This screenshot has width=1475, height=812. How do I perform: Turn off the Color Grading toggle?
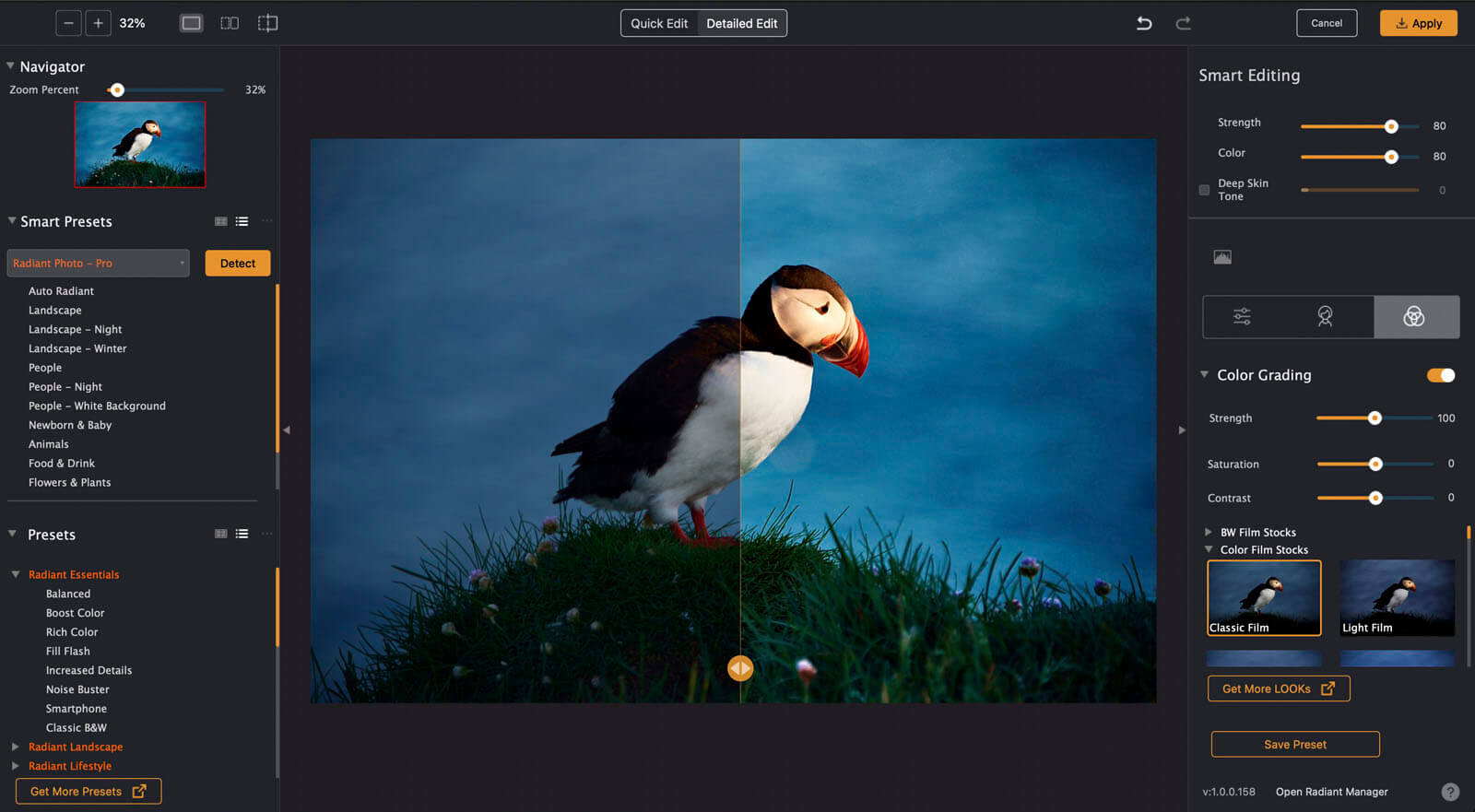click(x=1440, y=375)
